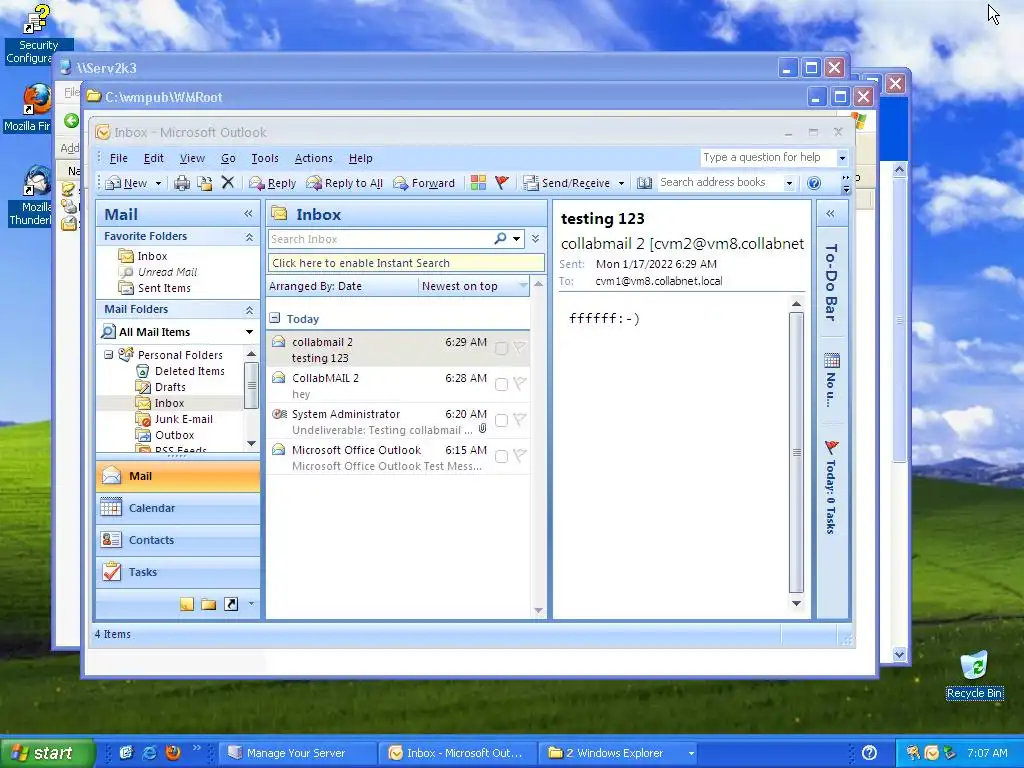Flag the collabmail 2 testing 123 message
This screenshot has height=768, width=1024.
pyautogui.click(x=520, y=348)
